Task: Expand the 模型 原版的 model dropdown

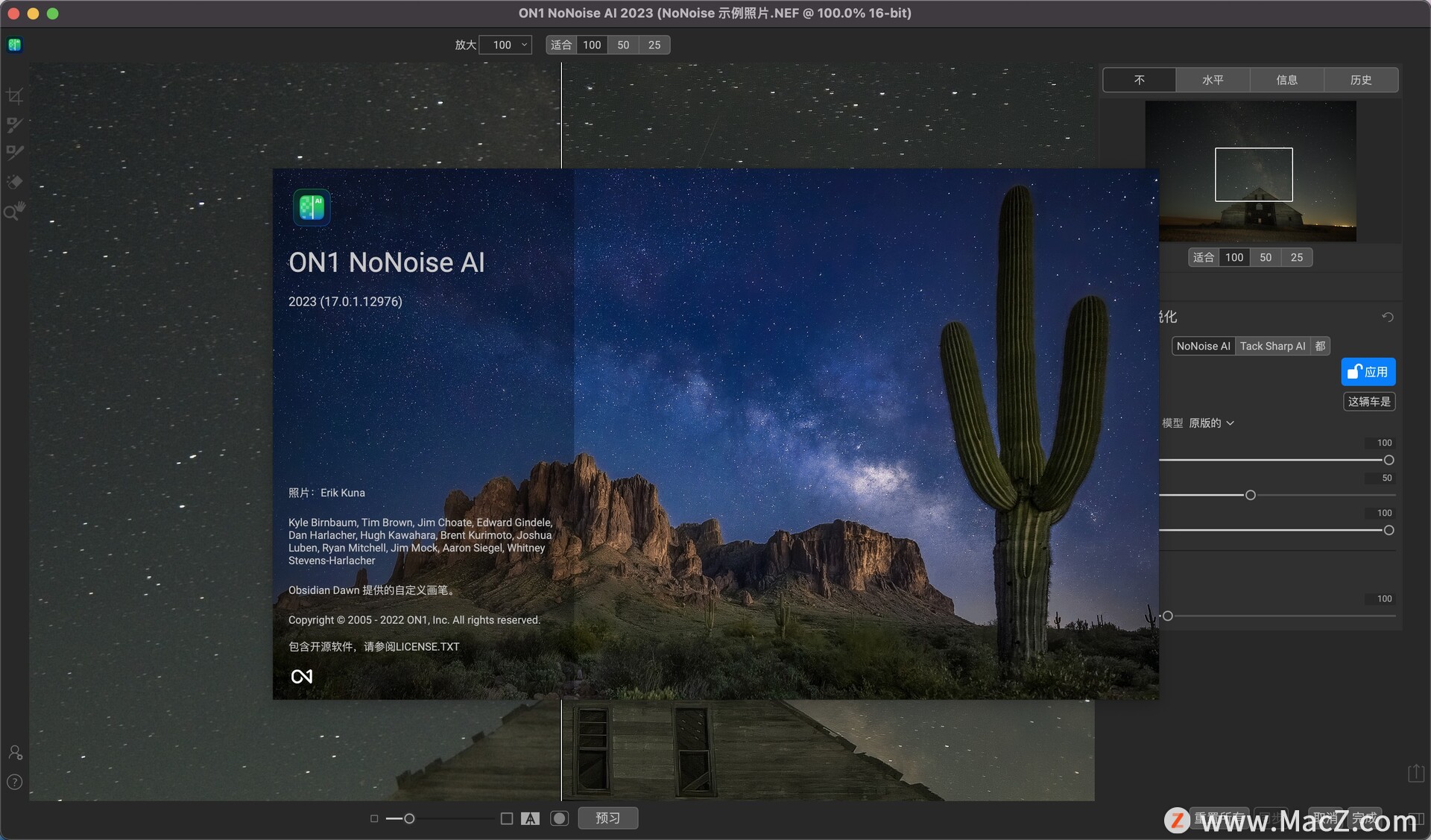Action: [x=1211, y=423]
